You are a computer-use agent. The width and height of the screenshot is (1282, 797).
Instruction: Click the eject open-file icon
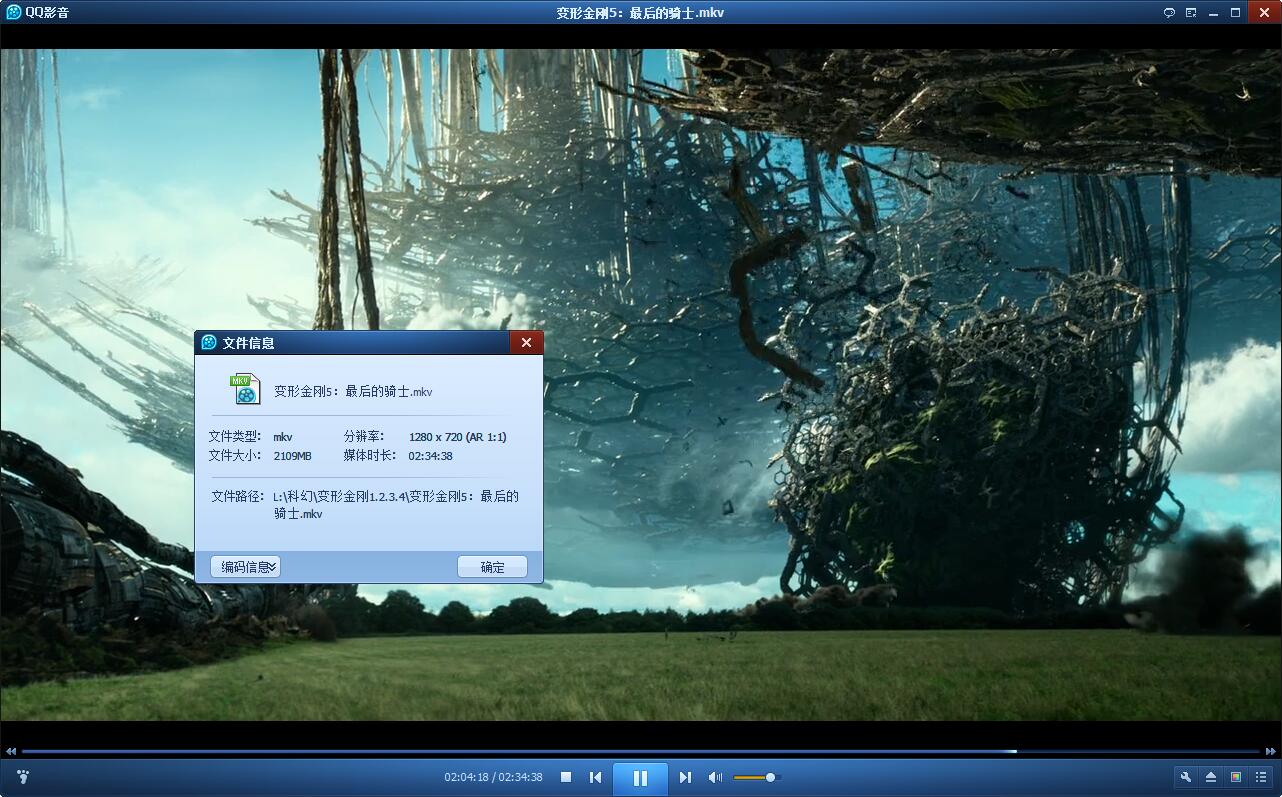pos(1211,777)
